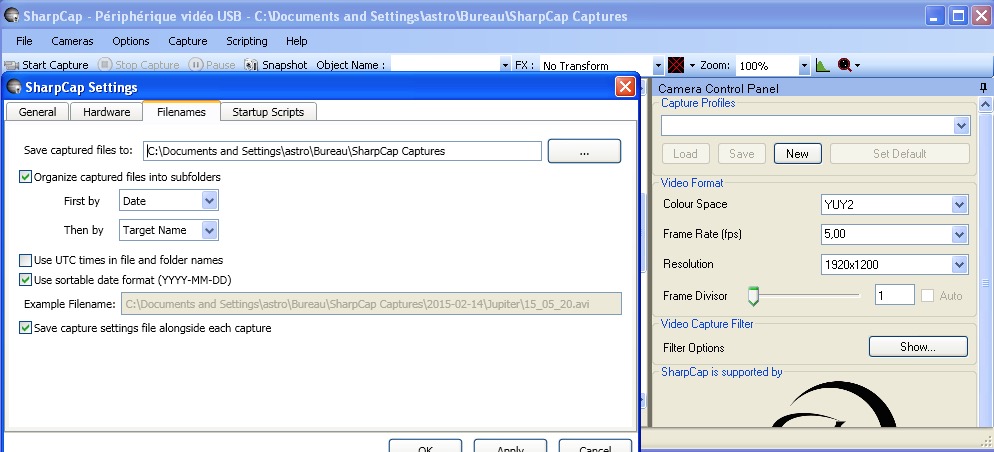Pin the Camera Control Panel
The image size is (994, 452).
(984, 87)
